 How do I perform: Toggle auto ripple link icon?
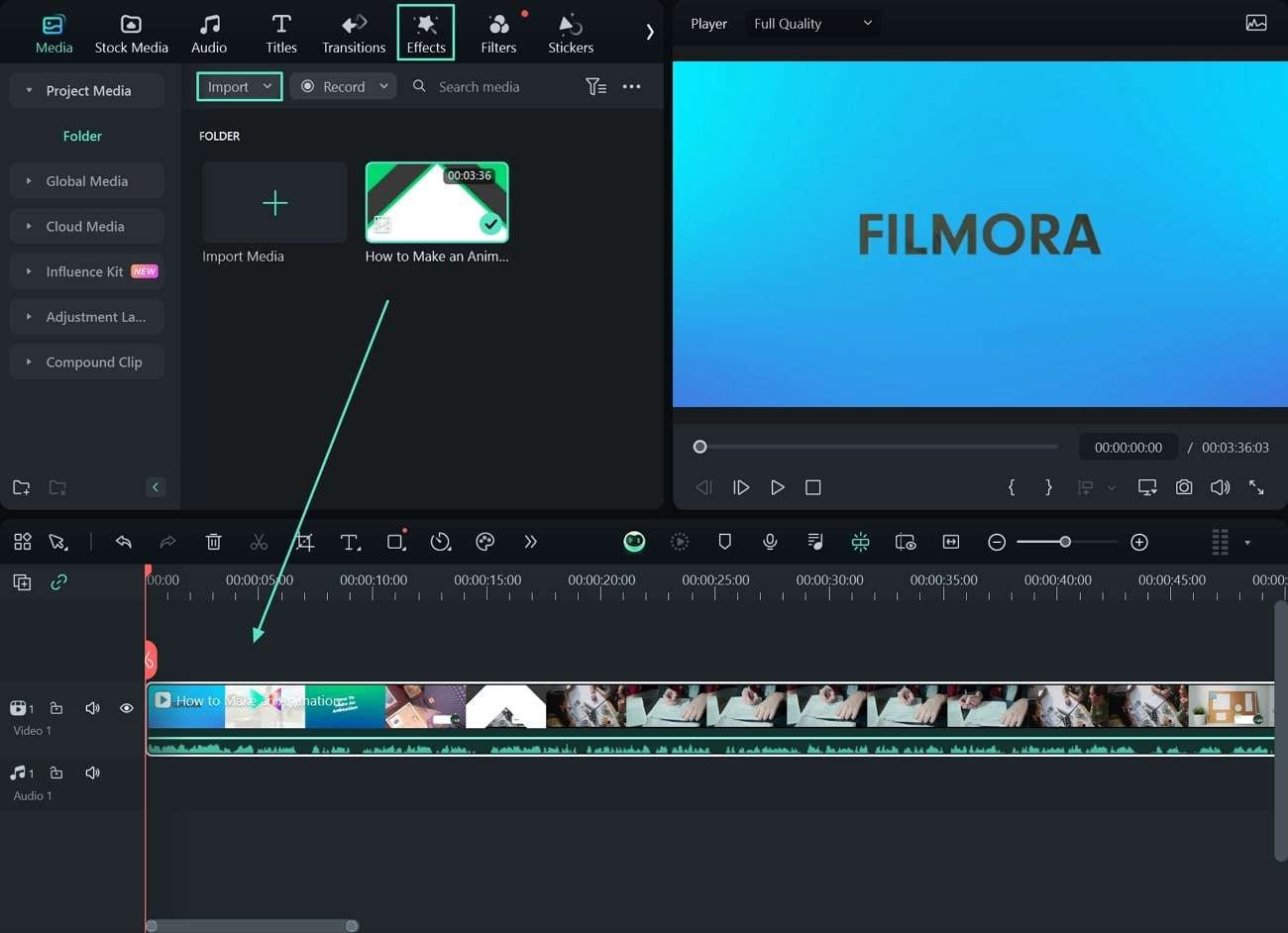pyautogui.click(x=58, y=582)
